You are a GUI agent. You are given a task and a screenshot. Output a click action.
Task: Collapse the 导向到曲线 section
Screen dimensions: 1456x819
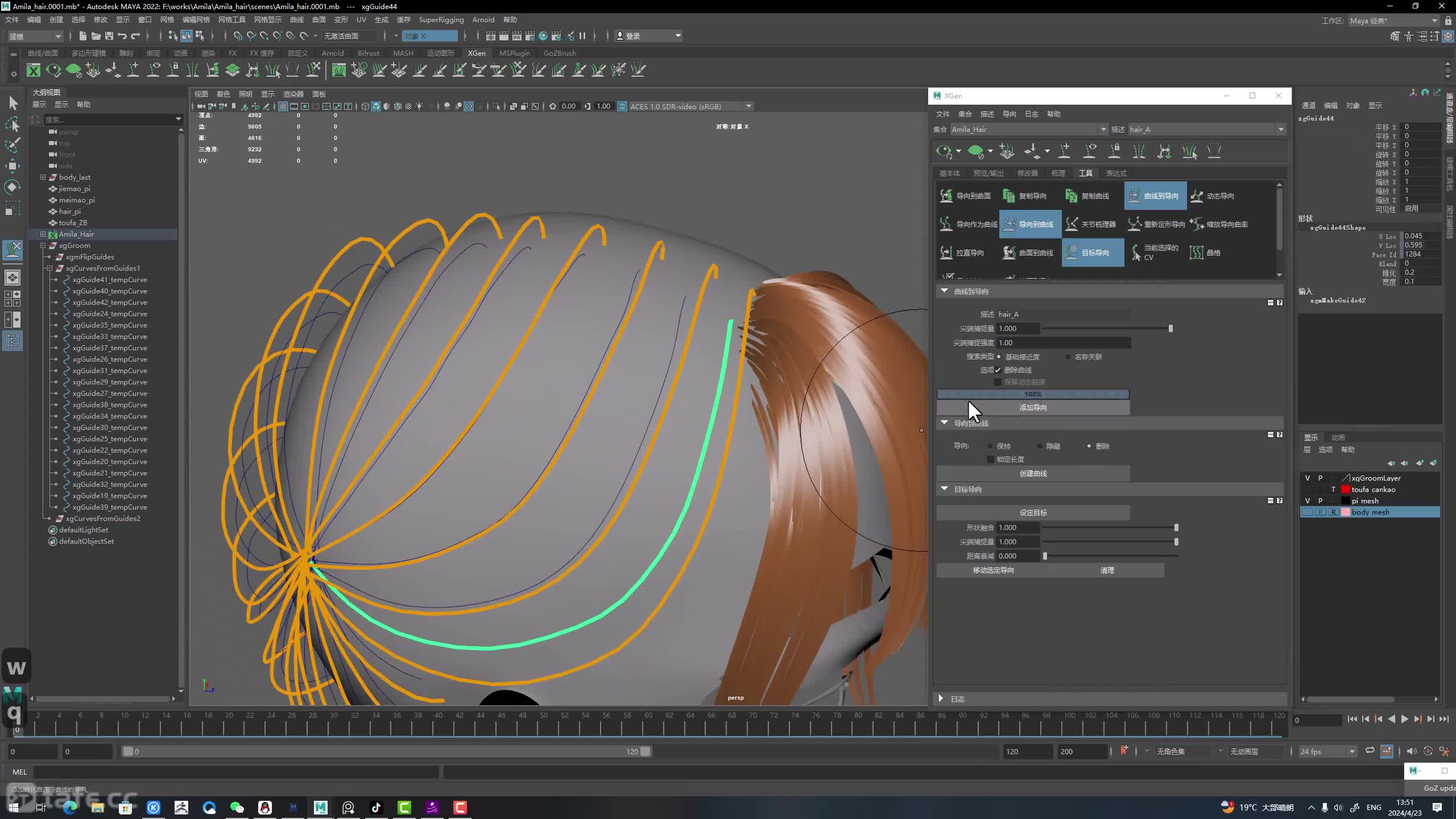945,423
